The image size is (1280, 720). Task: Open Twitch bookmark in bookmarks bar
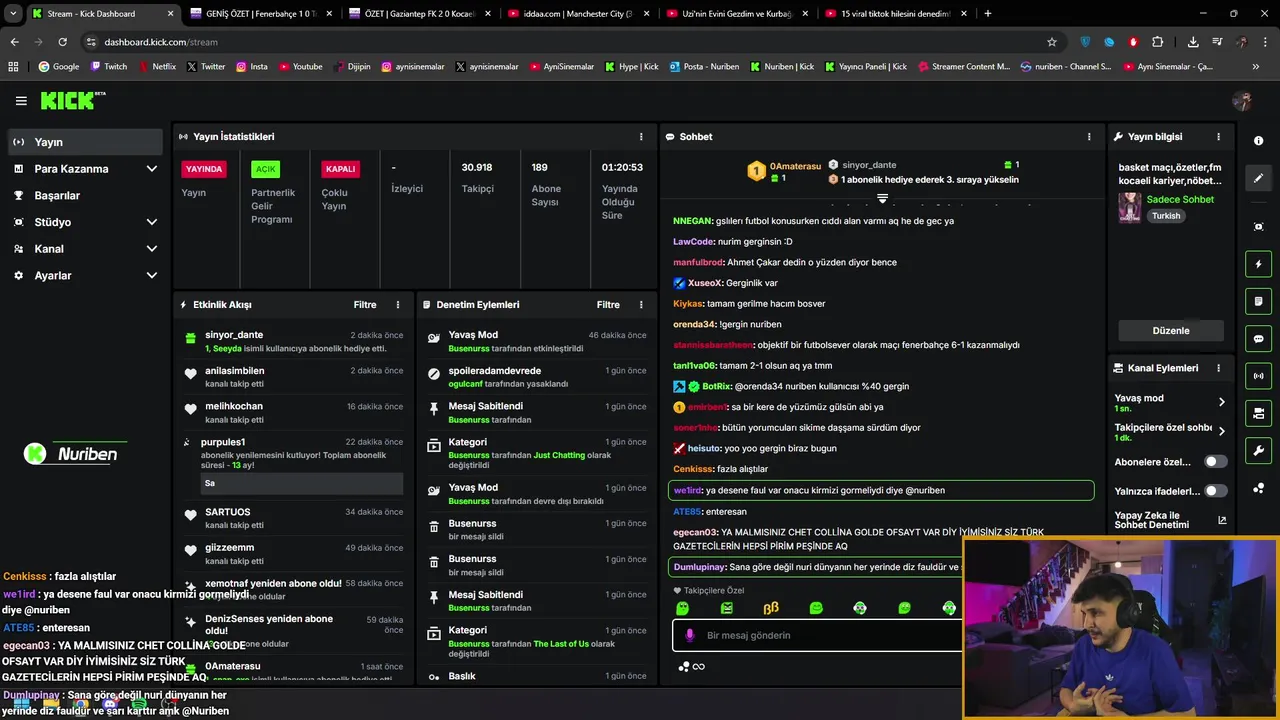click(x=108, y=67)
